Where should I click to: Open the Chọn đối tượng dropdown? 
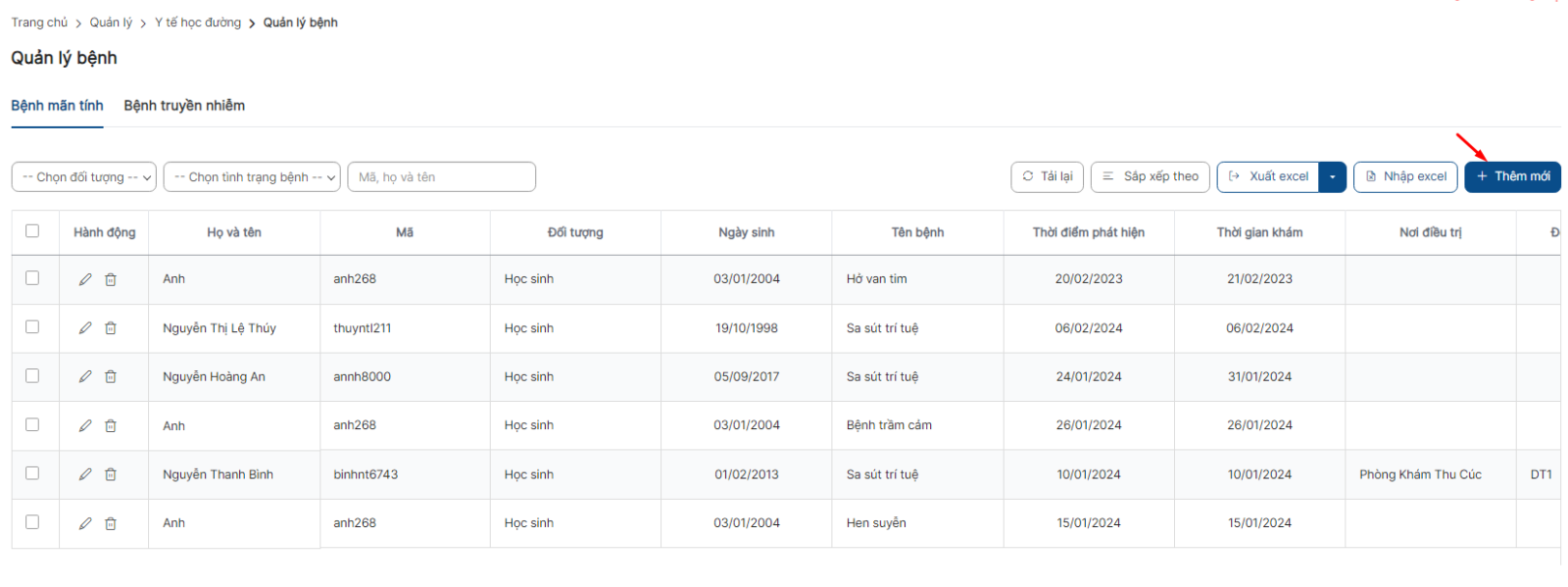click(84, 177)
